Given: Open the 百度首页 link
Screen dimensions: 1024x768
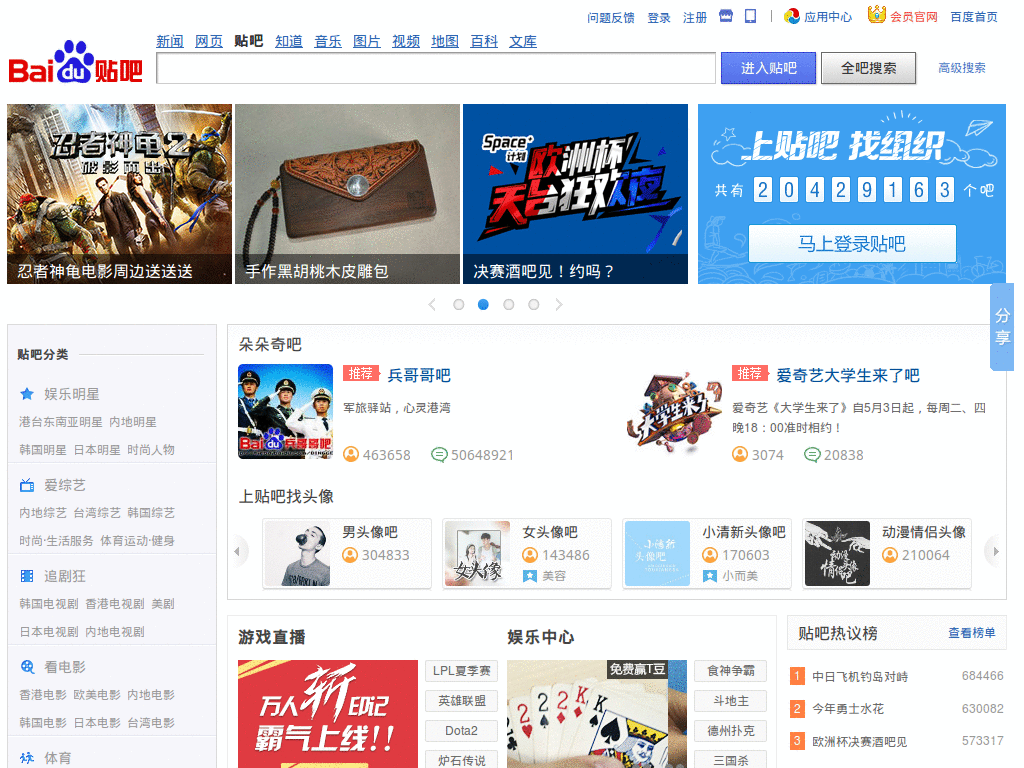Looking at the screenshot, I should 974,17.
